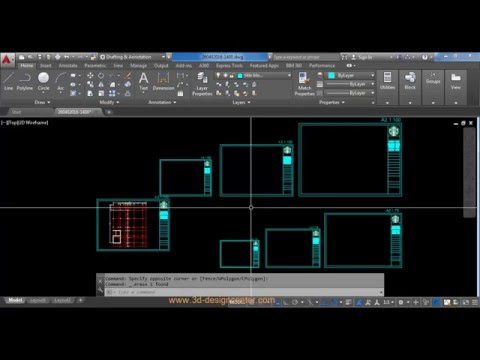
Task: Click the command line input field
Action: pos(243,292)
